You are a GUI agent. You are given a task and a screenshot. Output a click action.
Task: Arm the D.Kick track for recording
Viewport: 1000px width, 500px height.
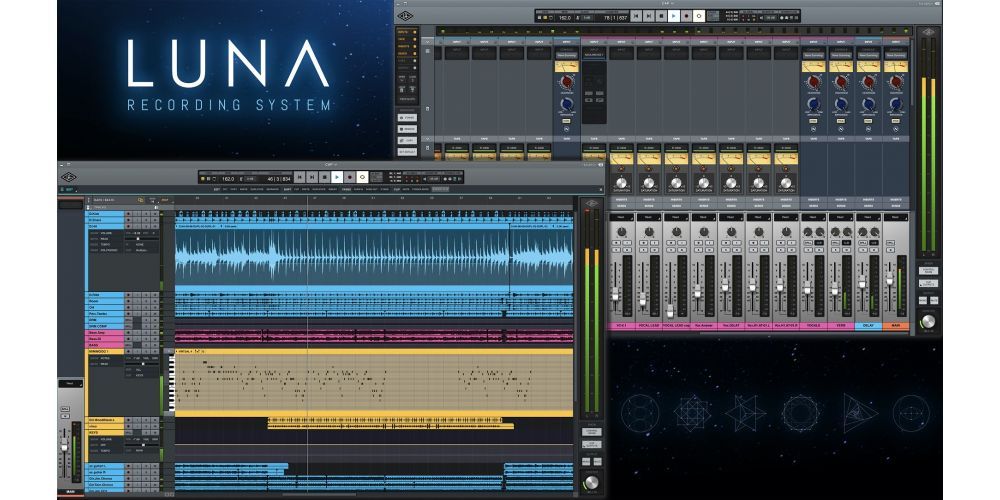pos(128,214)
